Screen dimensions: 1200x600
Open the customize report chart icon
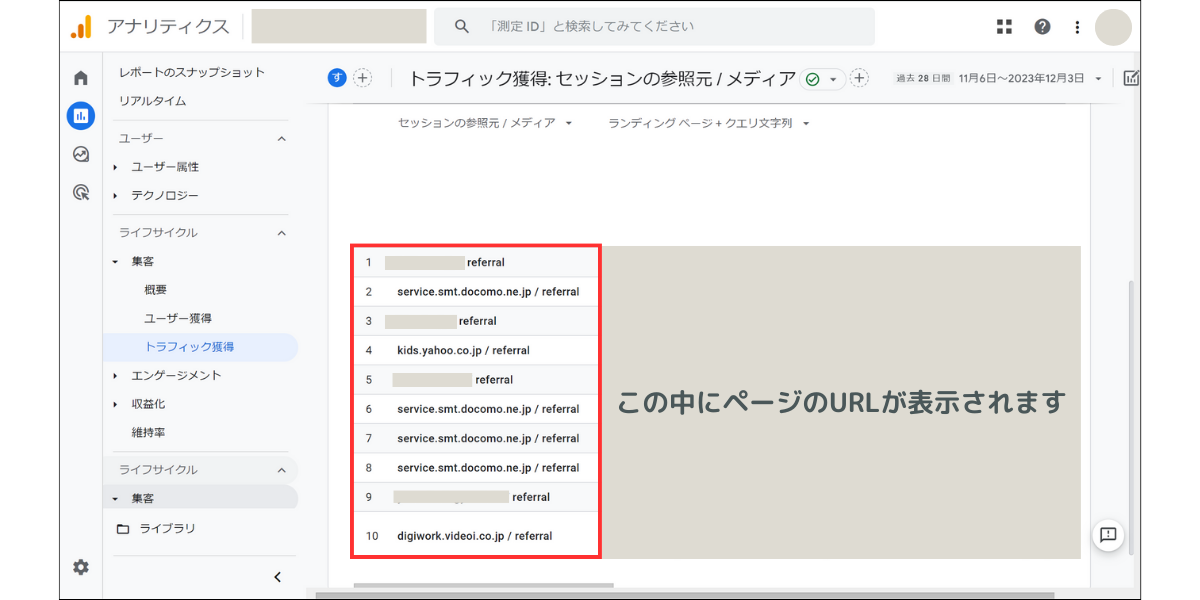(1131, 78)
